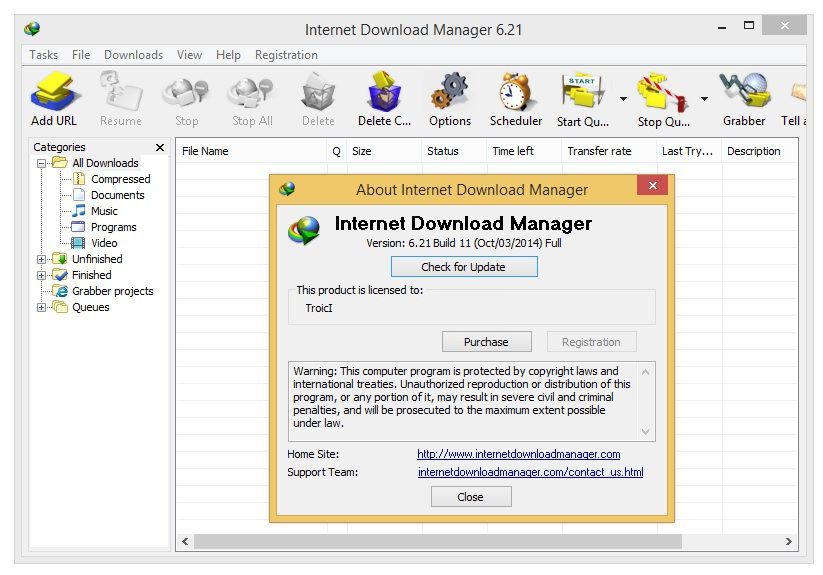
Task: Click the Check for Update button
Action: pos(464,267)
